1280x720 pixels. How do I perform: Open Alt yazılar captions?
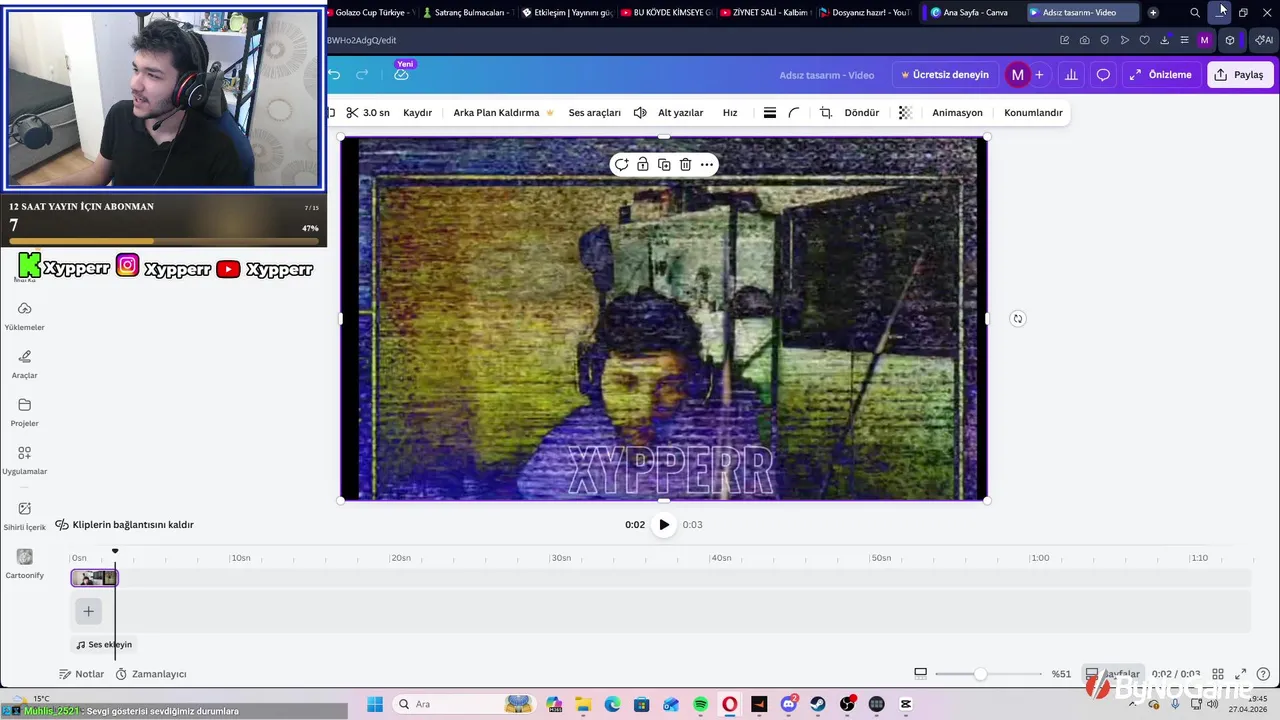point(680,113)
